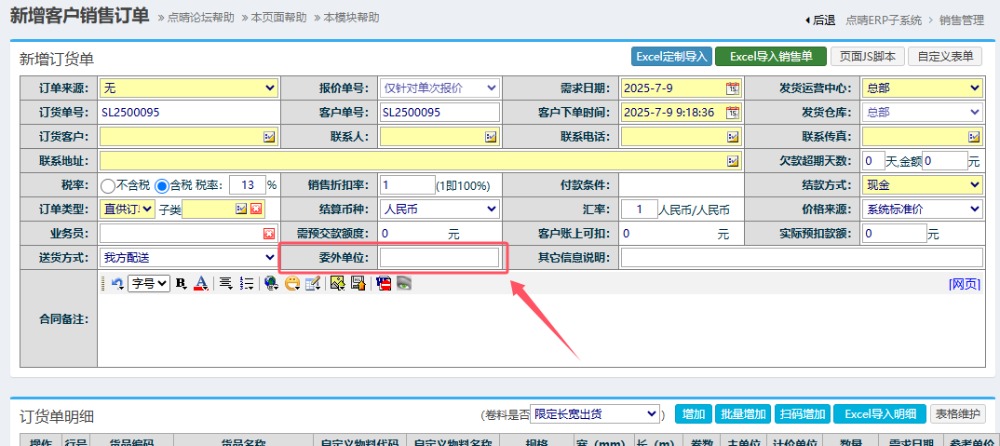Click the 联系地址 lookup icon

(732, 160)
